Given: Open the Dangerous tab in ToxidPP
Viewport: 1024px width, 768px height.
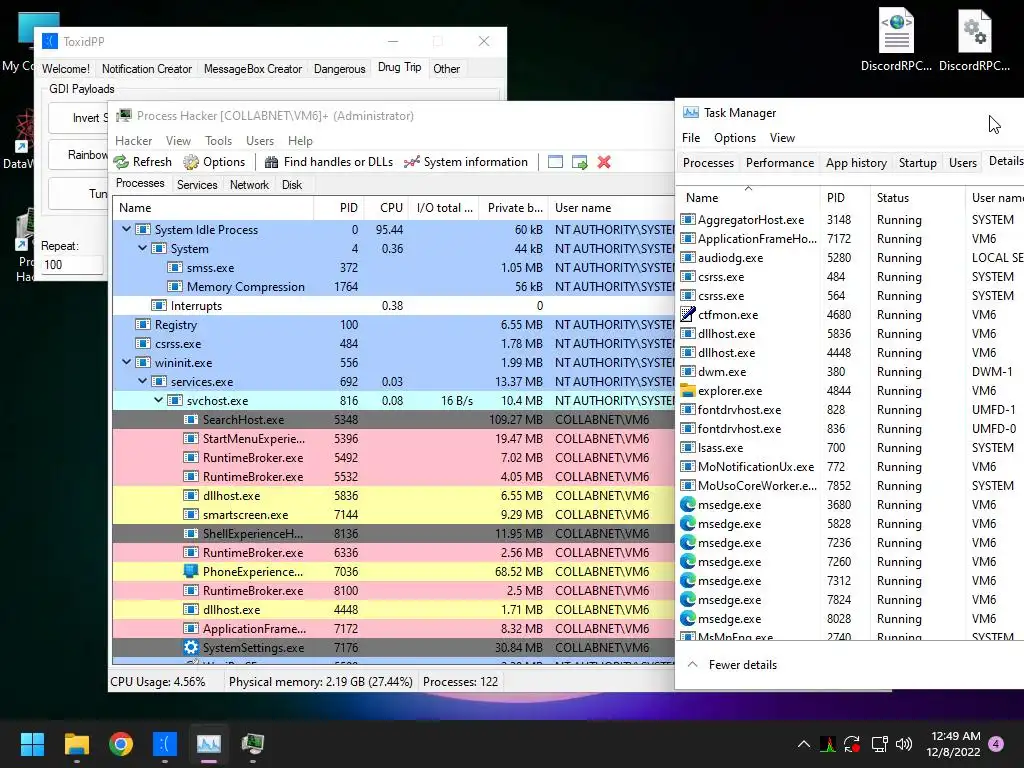Looking at the screenshot, I should (340, 69).
